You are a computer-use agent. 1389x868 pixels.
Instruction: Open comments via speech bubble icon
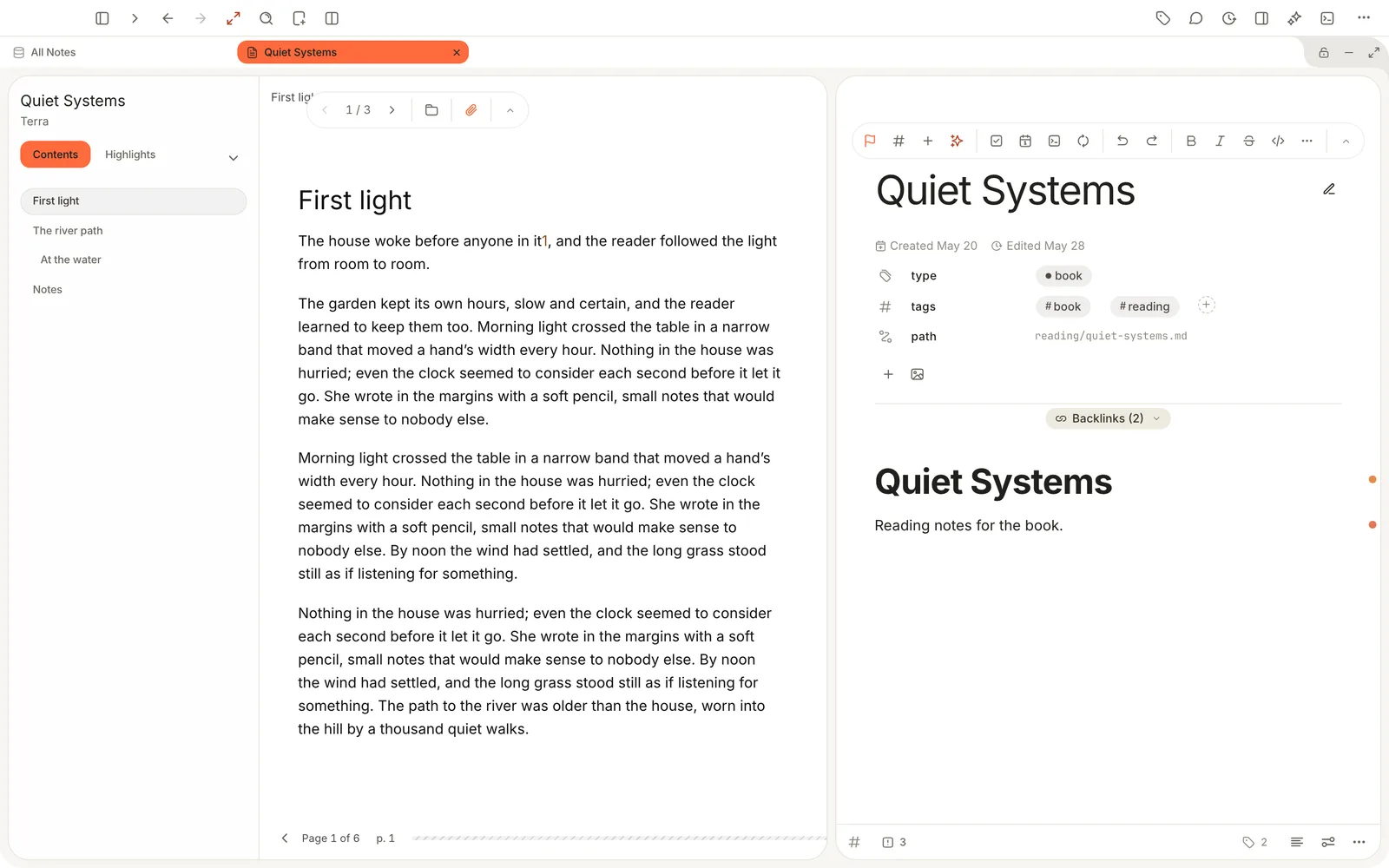pos(1196,18)
